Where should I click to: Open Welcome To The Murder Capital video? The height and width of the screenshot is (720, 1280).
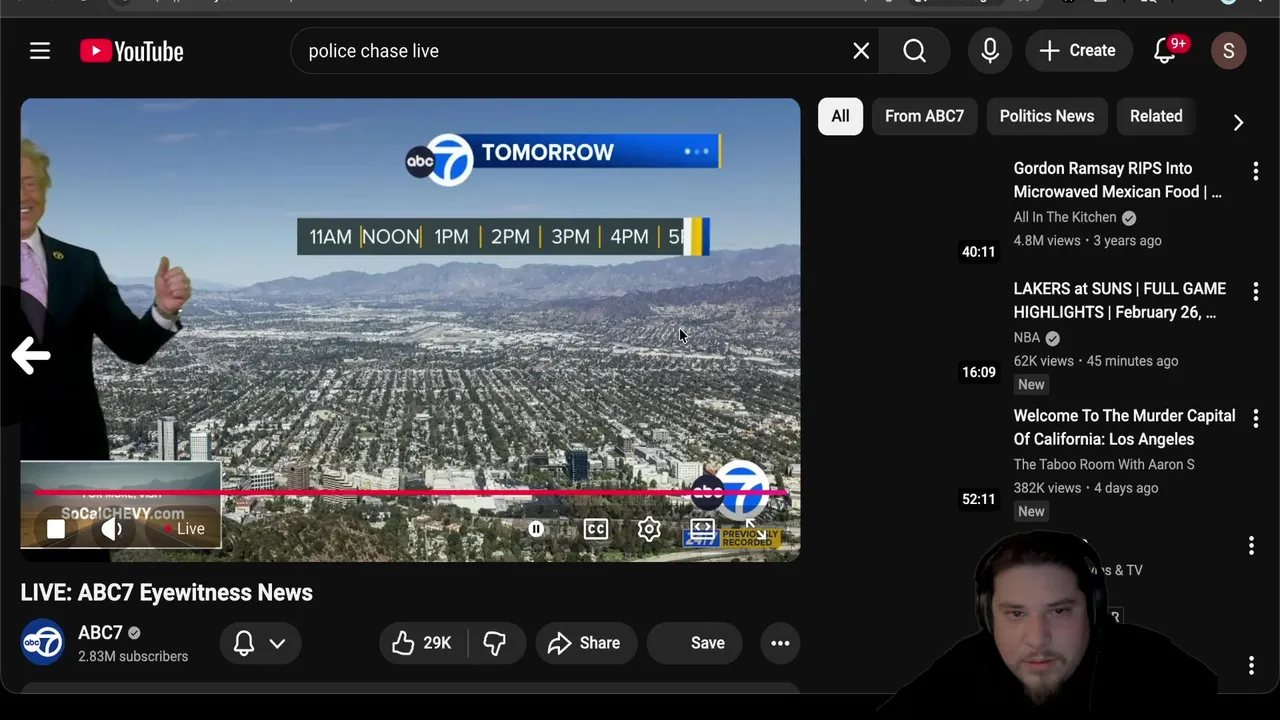[1124, 427]
